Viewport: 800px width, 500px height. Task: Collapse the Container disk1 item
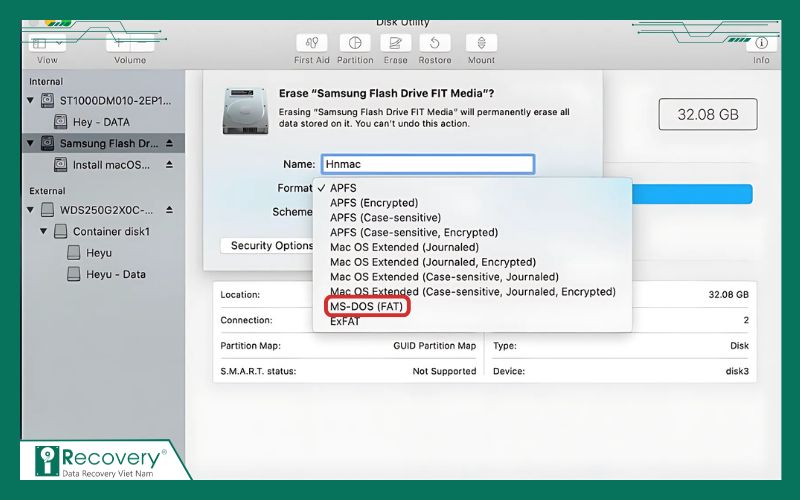pos(44,232)
